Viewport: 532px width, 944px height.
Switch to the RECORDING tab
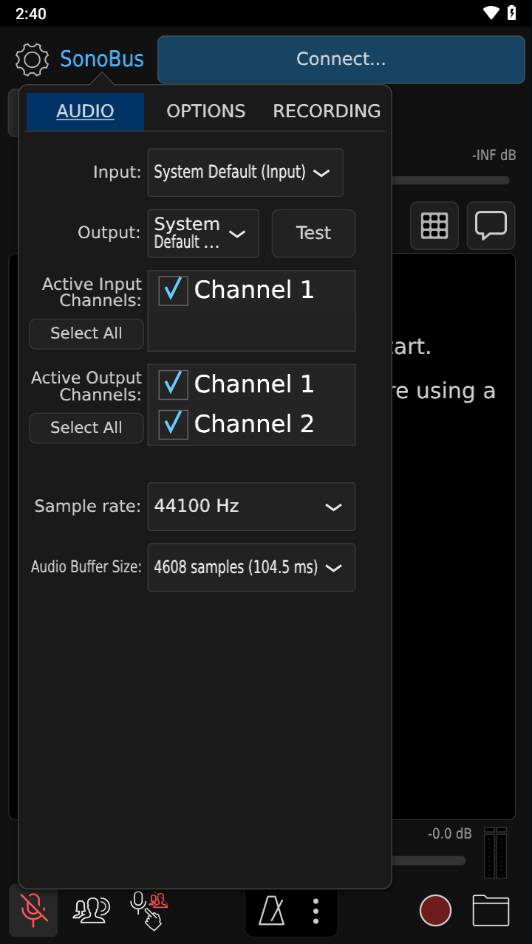tap(327, 111)
